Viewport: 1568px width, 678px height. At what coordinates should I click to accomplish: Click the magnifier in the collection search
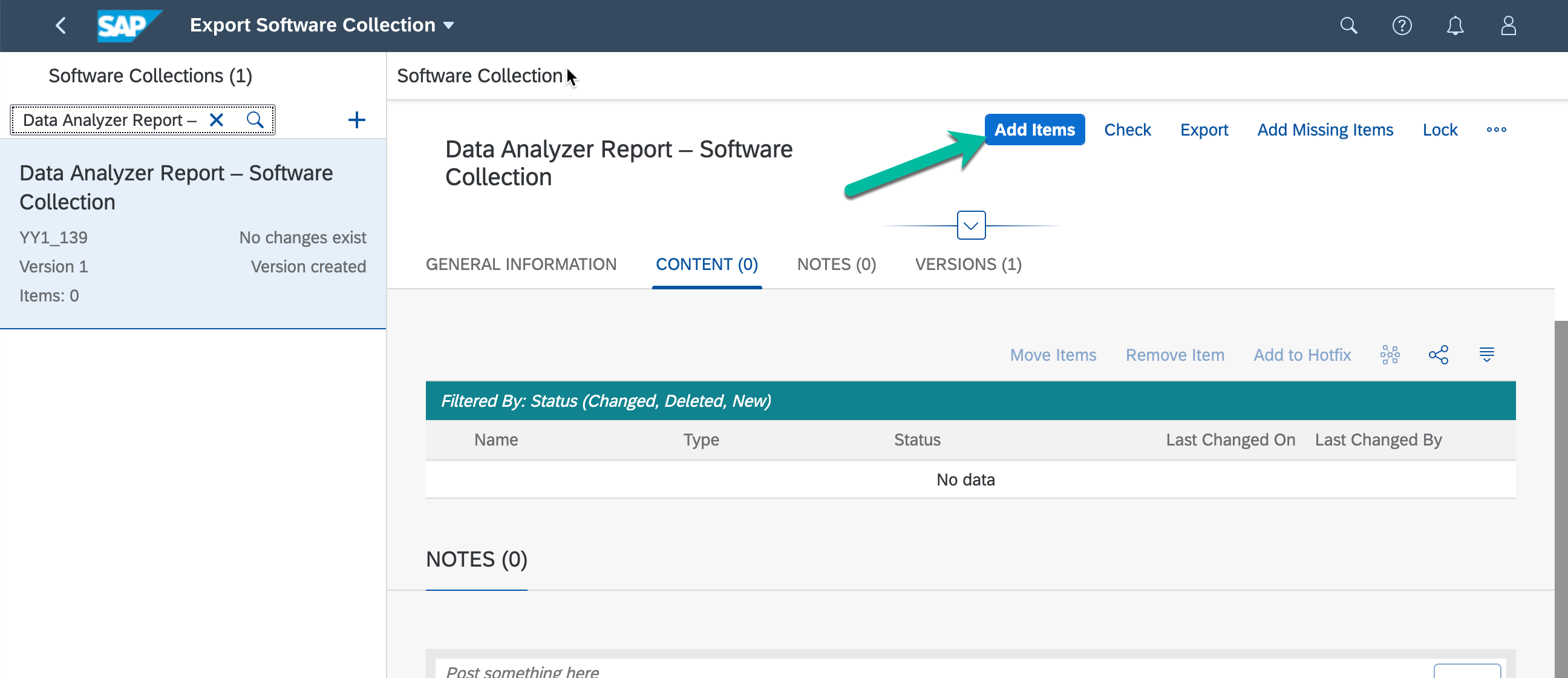tap(255, 120)
